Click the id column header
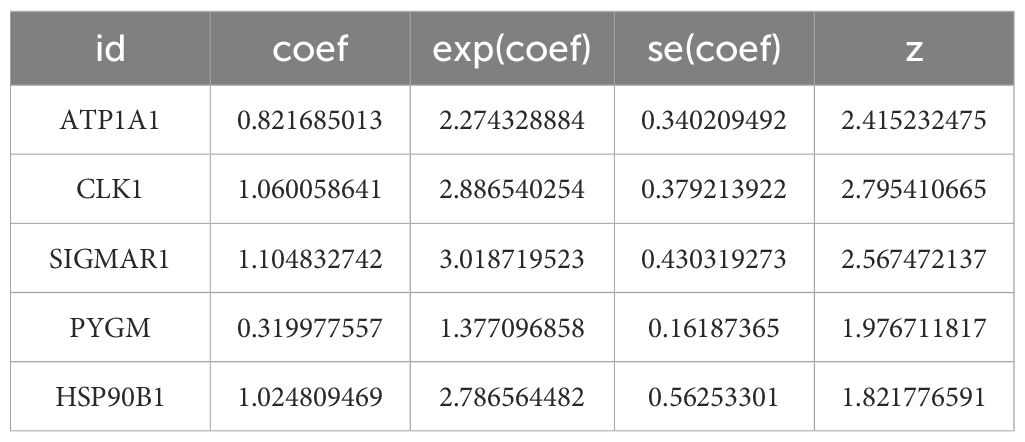Screen dimensions: 1025x442 [109, 49]
